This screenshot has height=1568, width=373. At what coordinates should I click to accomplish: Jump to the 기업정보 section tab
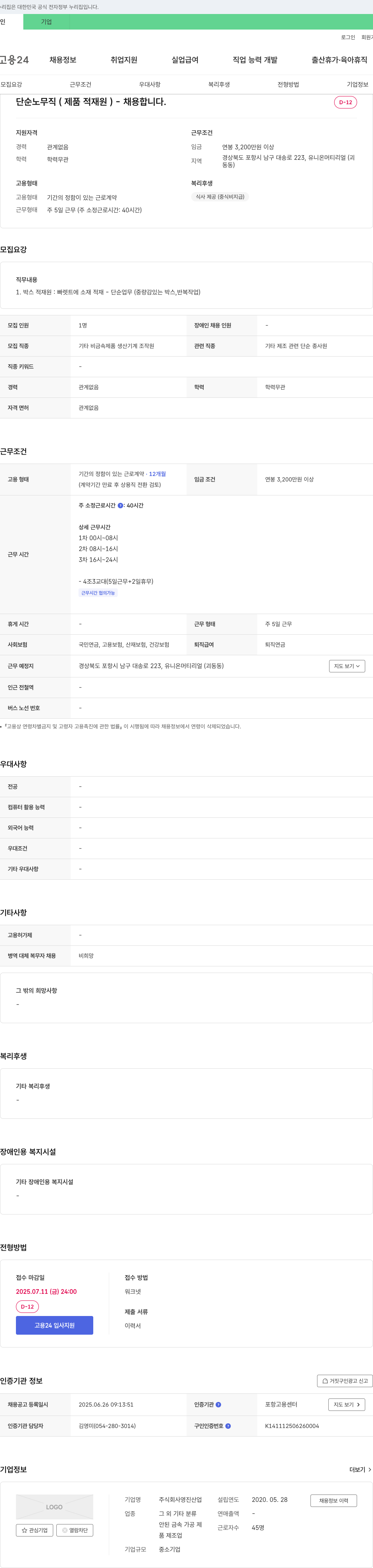(358, 85)
